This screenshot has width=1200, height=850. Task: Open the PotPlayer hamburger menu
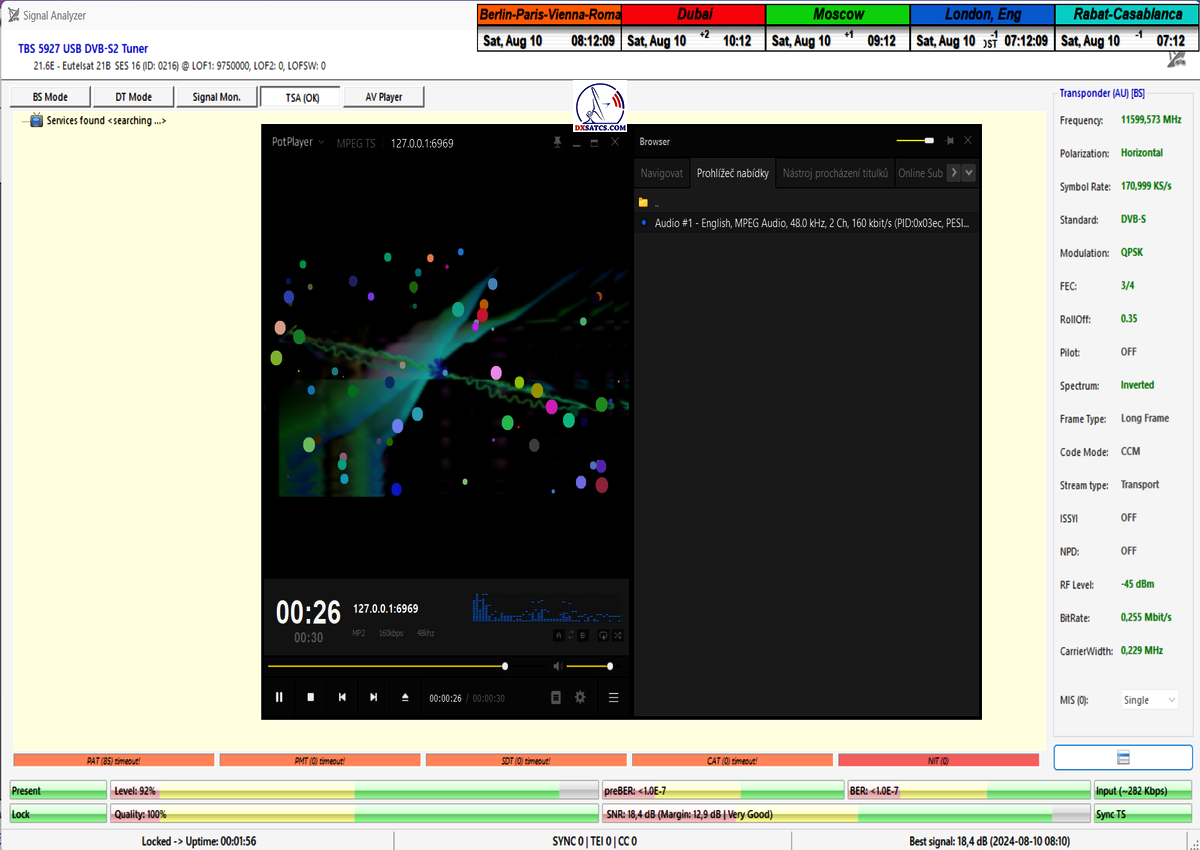pos(613,697)
